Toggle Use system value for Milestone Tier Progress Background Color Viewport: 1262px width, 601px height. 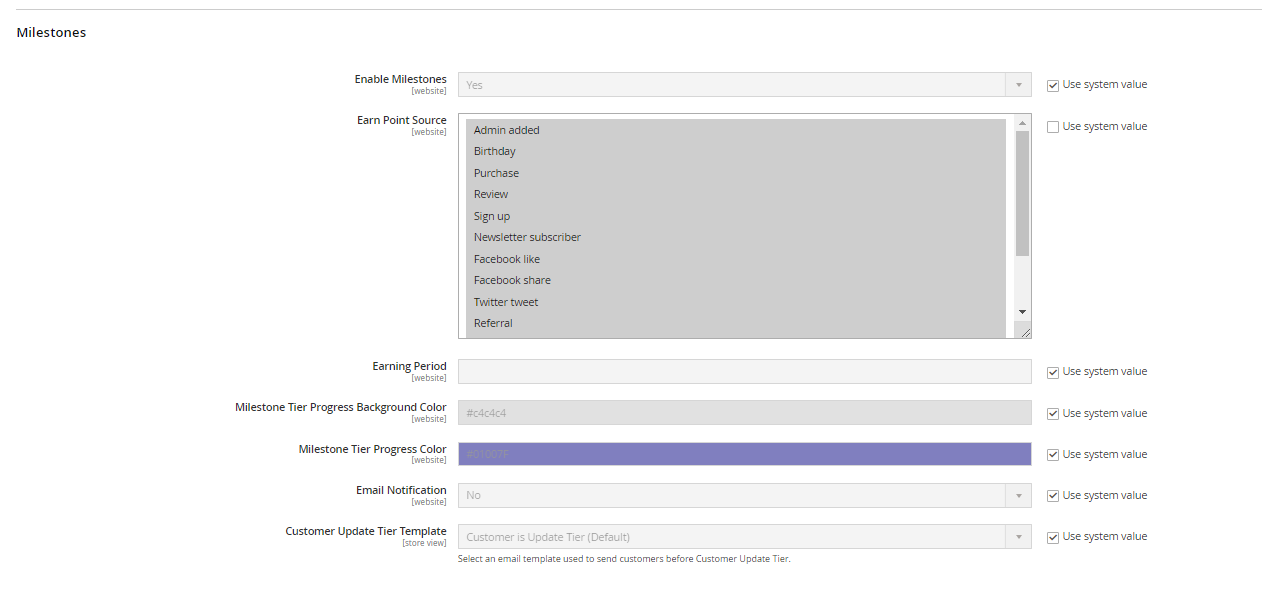(x=1053, y=414)
